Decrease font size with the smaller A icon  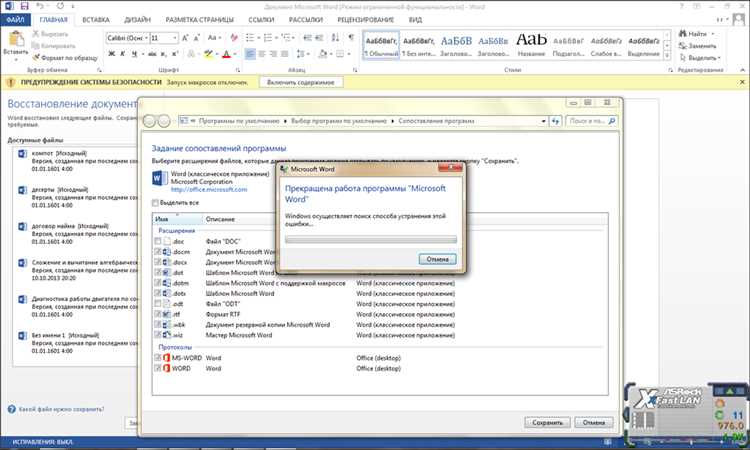click(197, 38)
